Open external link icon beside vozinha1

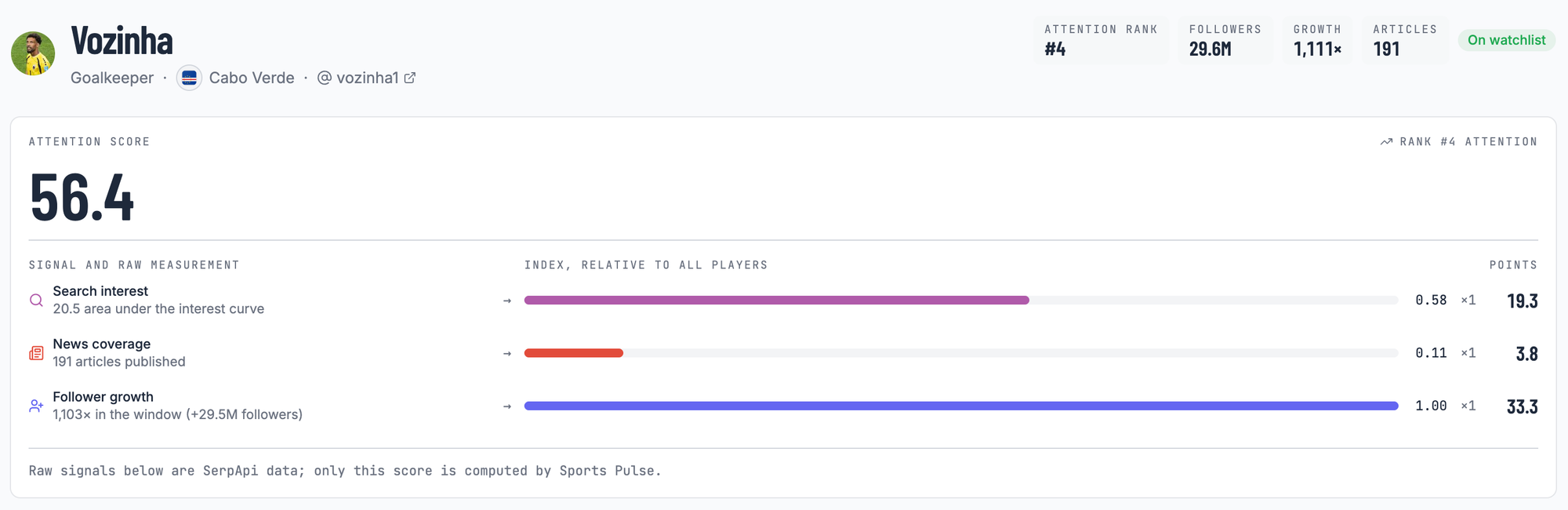[x=410, y=78]
